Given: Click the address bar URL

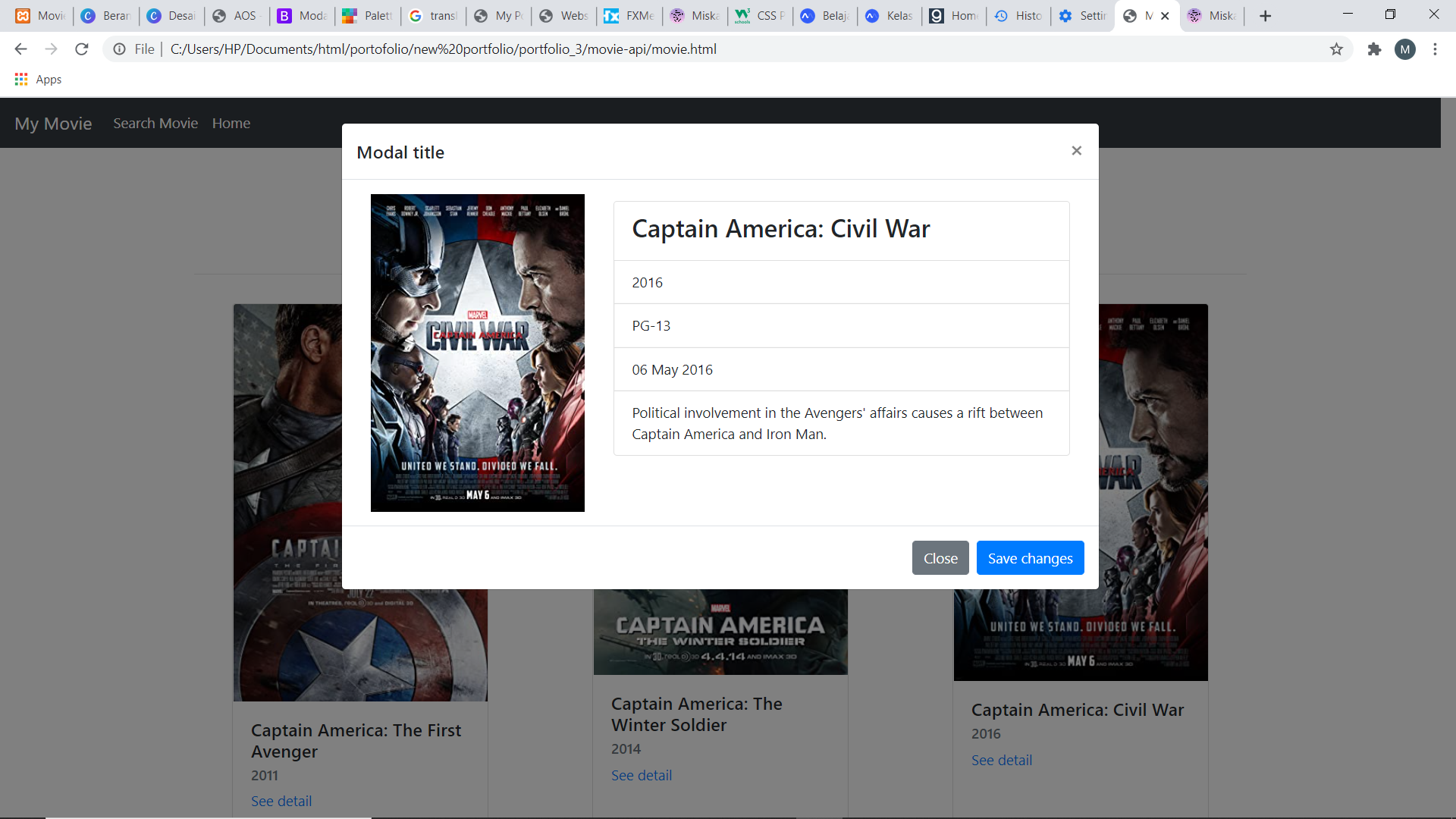Looking at the screenshot, I should 443,49.
